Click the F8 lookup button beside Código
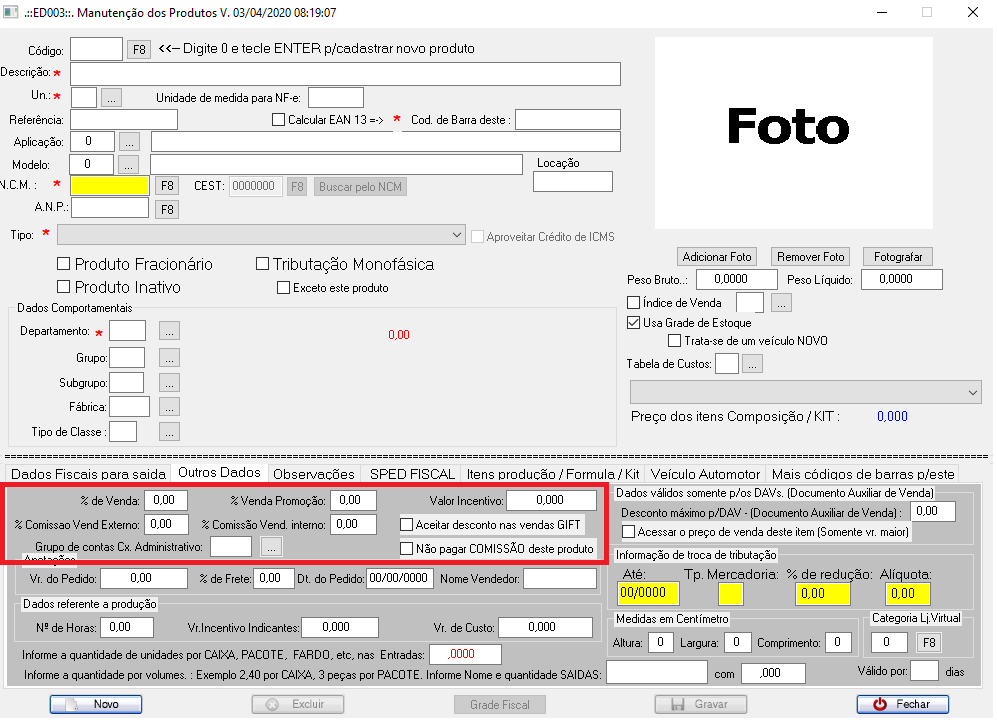The height and width of the screenshot is (722, 997). pos(138,49)
